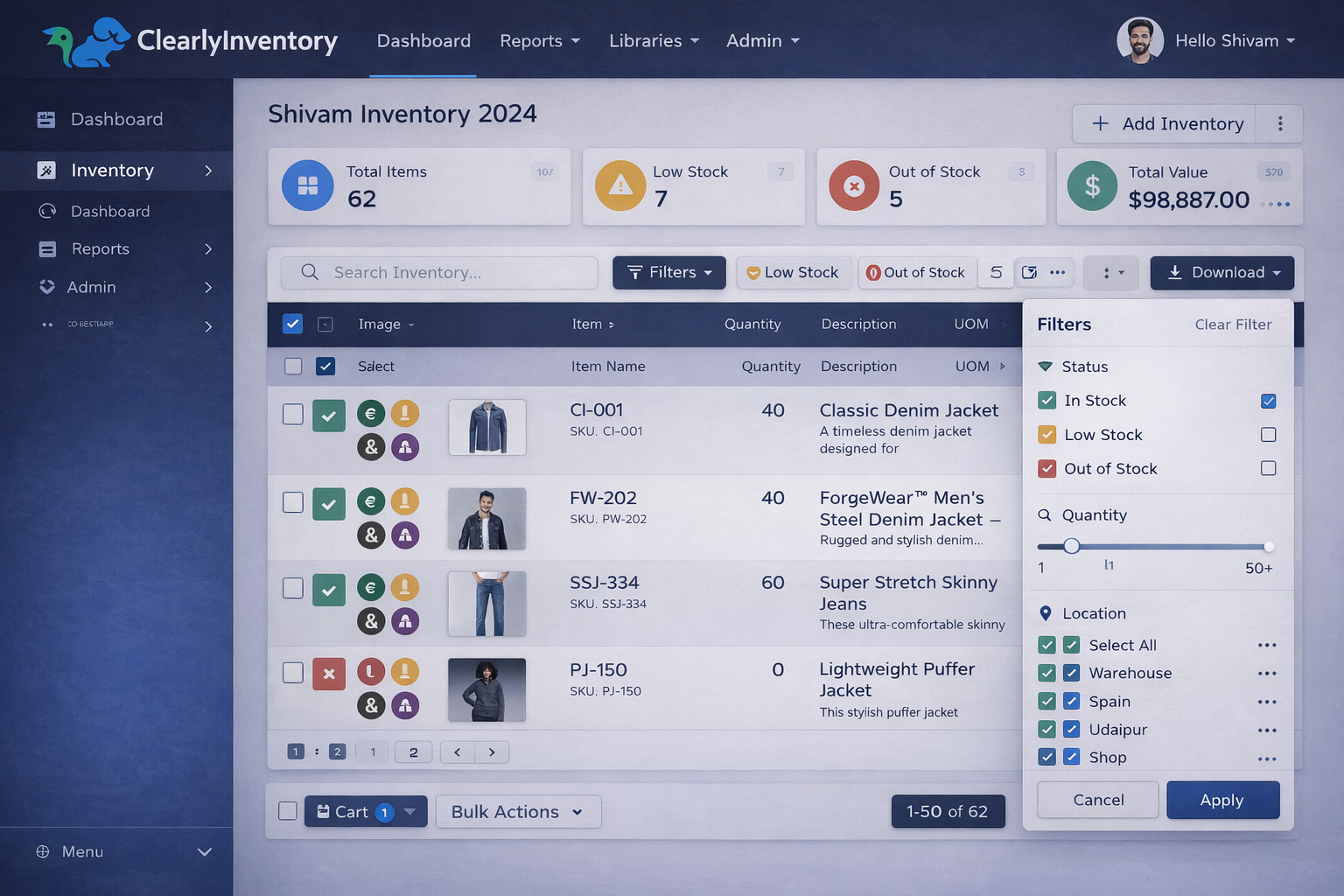1344x896 pixels.
Task: Click the Search Inventory input field
Action: click(437, 272)
